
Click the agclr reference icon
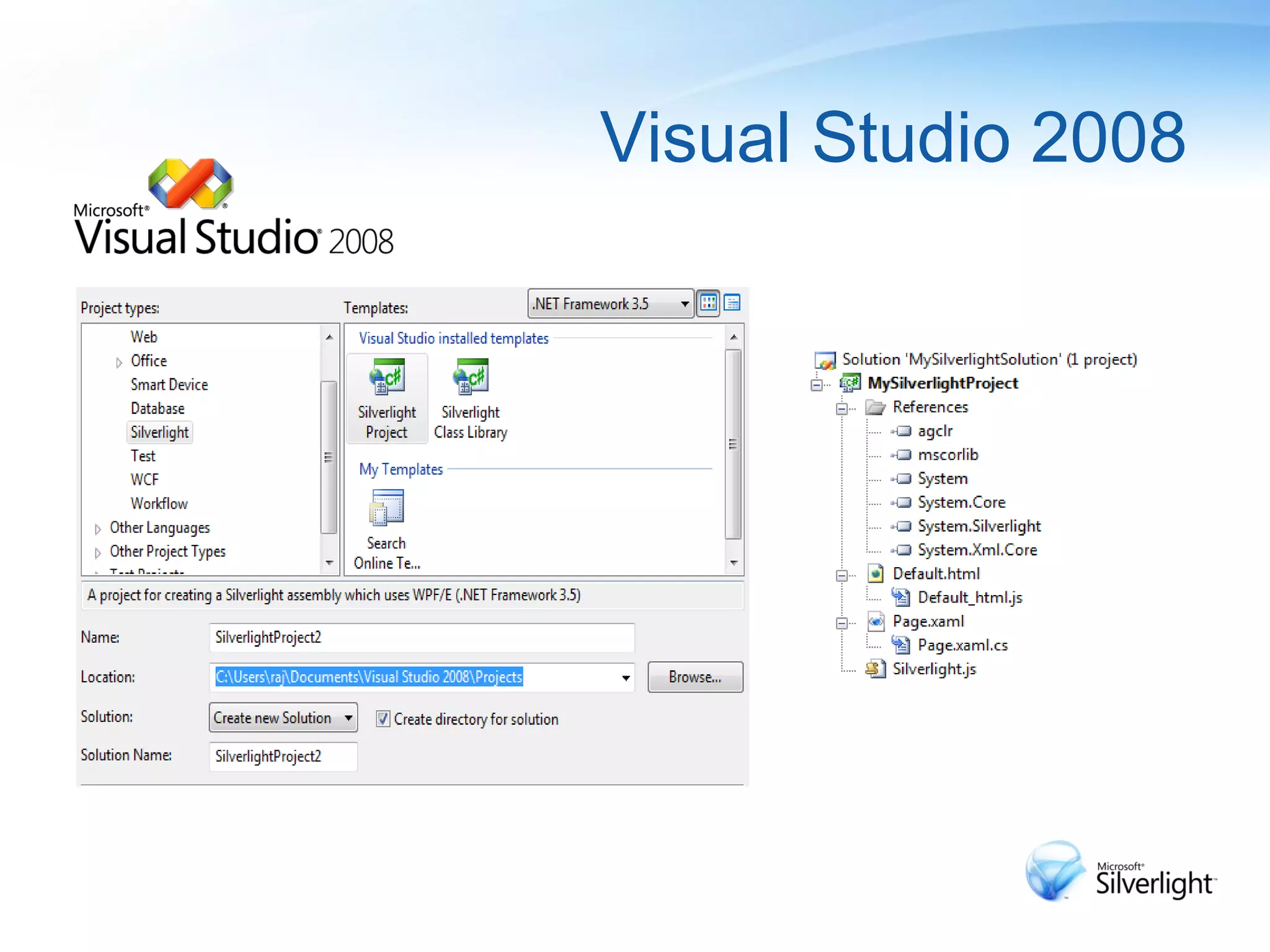click(901, 431)
